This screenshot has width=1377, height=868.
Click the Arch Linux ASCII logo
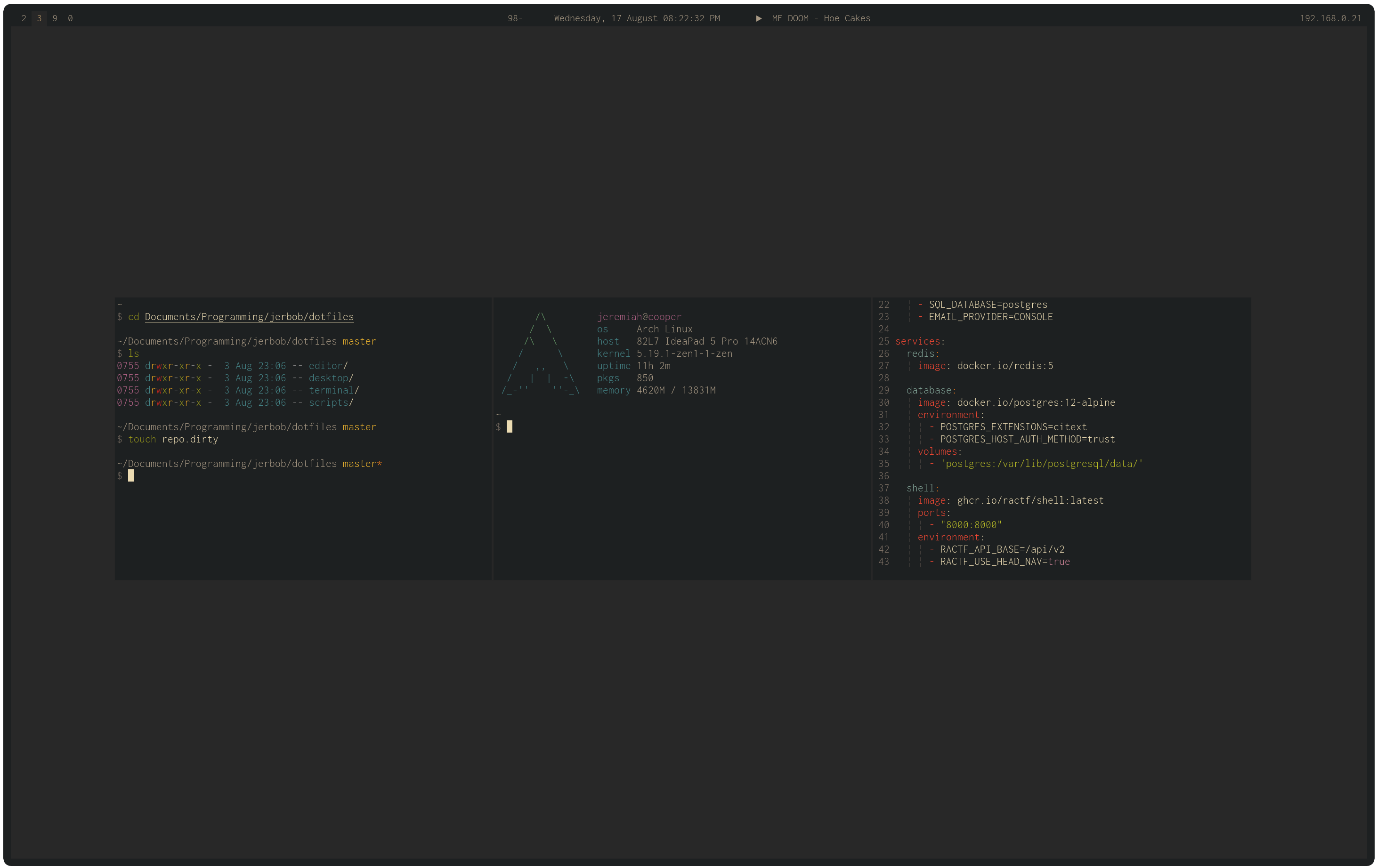[x=541, y=354]
